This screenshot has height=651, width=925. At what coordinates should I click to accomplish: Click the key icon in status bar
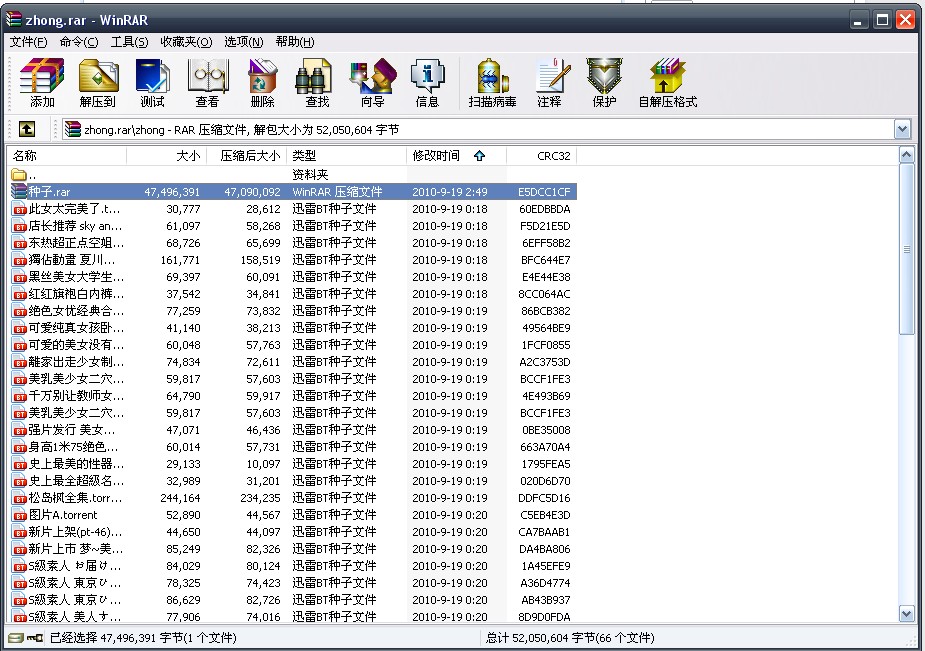click(35, 638)
